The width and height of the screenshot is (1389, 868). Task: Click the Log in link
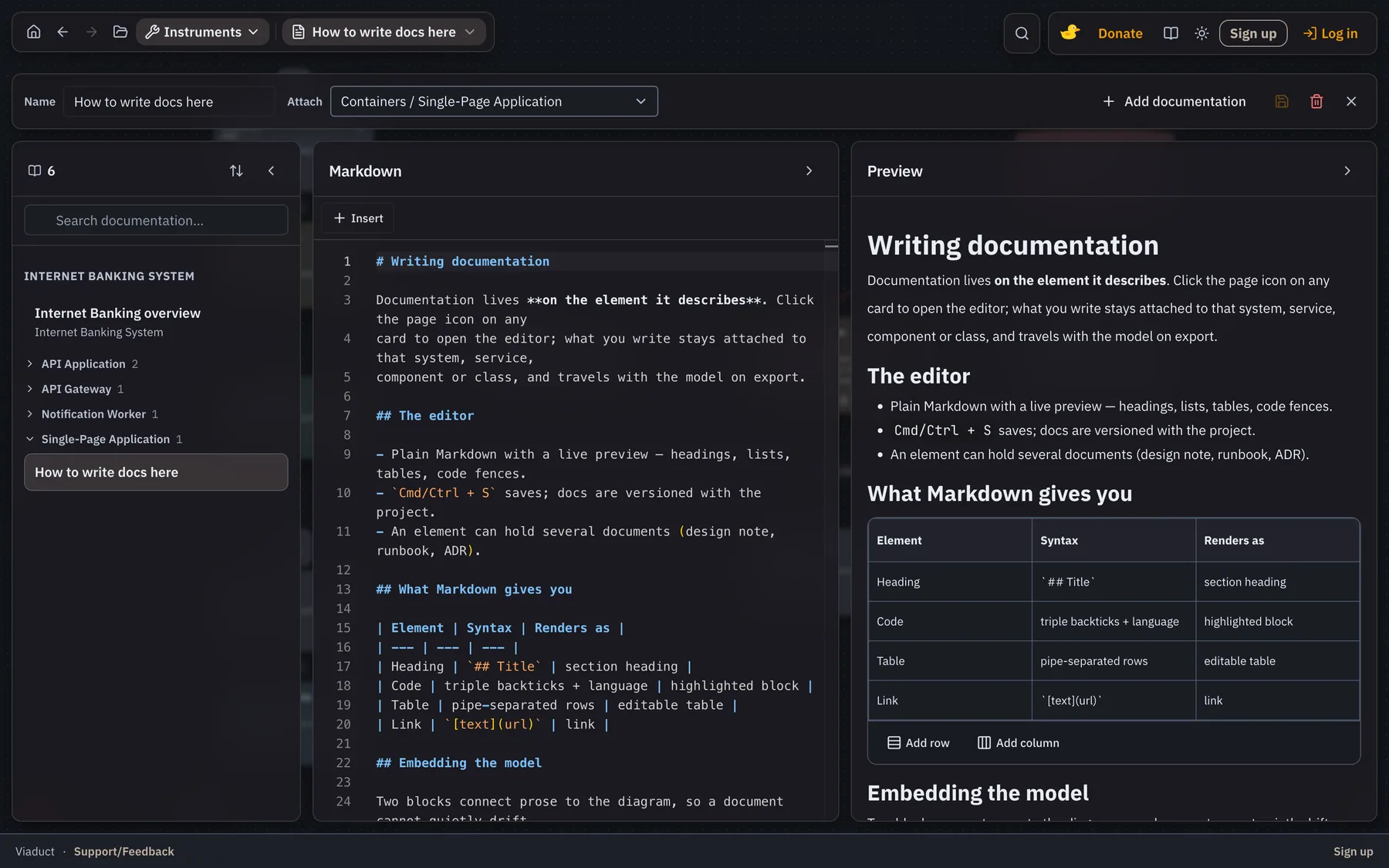(x=1330, y=33)
